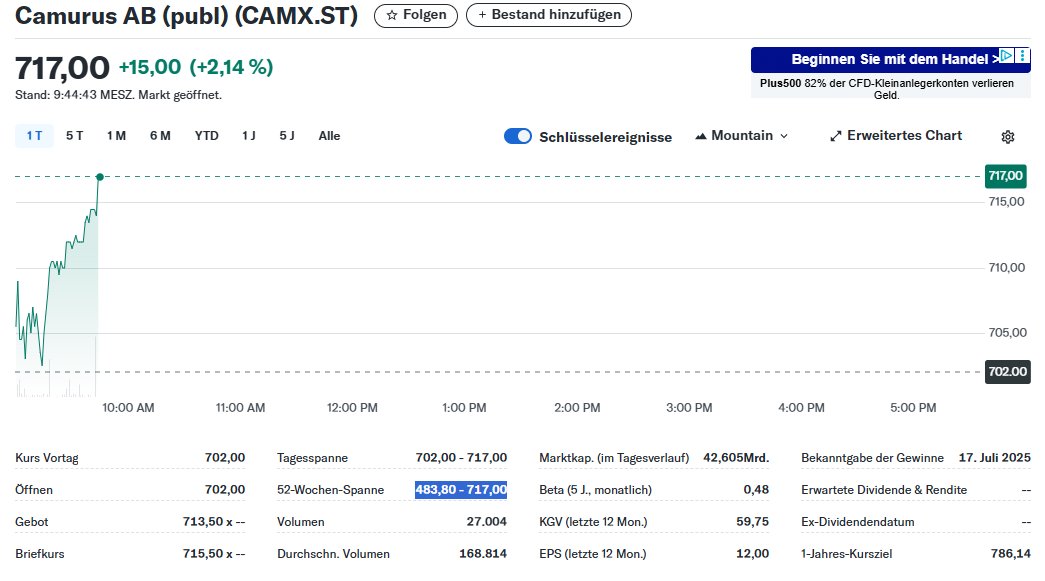Click the change +15,00 (+2,14 %)
The height and width of the screenshot is (581, 1045).
(x=196, y=67)
